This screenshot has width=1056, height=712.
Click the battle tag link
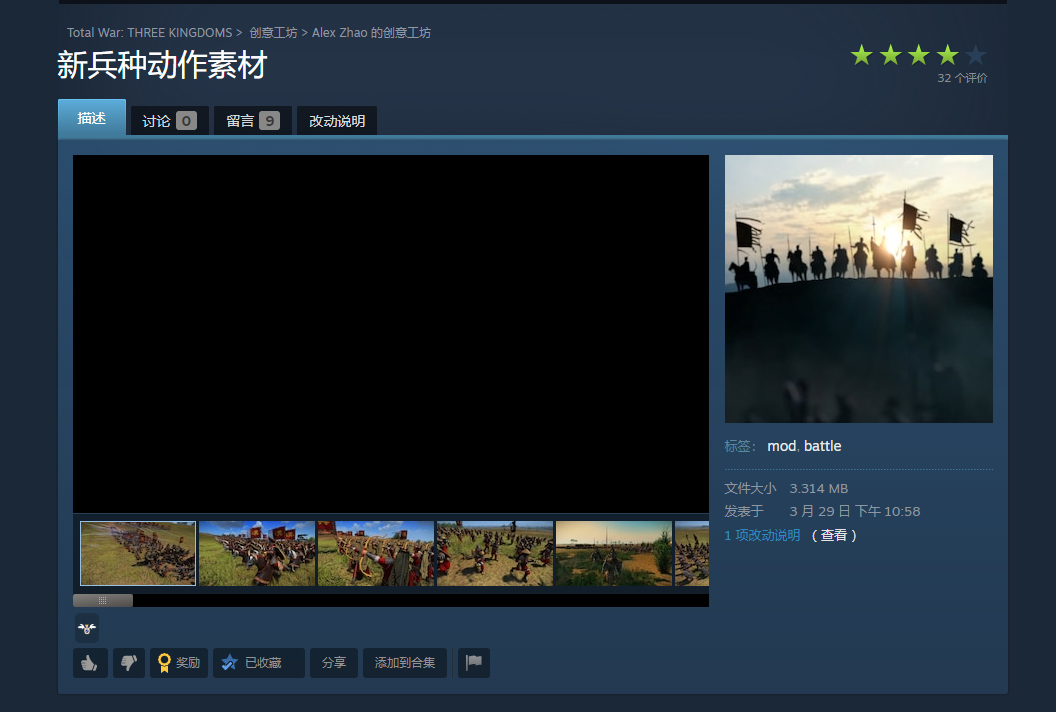(822, 446)
